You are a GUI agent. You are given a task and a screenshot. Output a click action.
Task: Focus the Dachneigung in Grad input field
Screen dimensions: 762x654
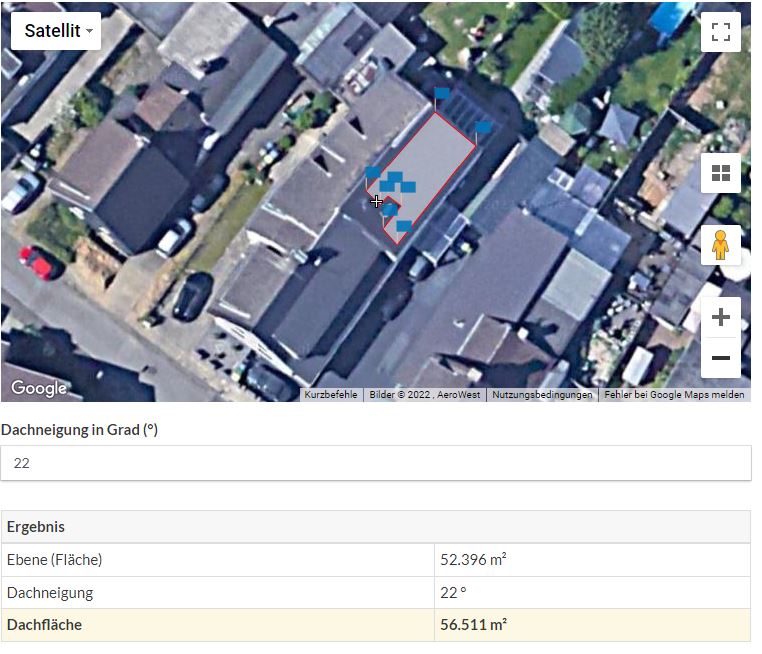coord(376,463)
